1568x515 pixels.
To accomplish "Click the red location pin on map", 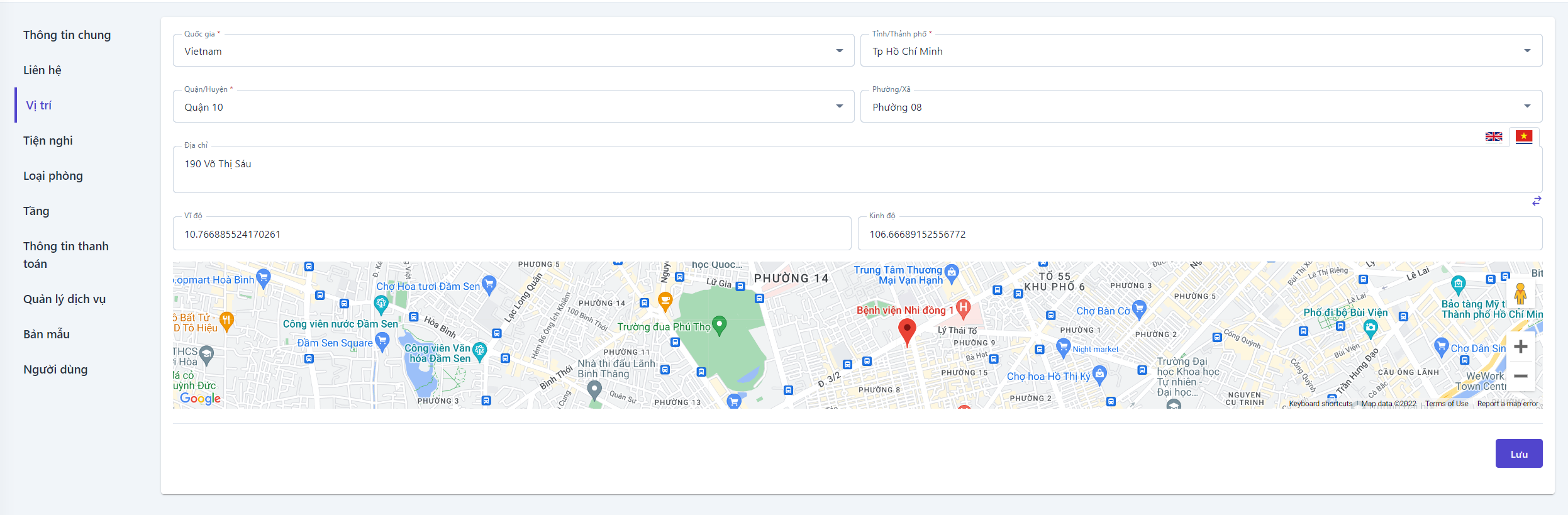I will coord(906,330).
